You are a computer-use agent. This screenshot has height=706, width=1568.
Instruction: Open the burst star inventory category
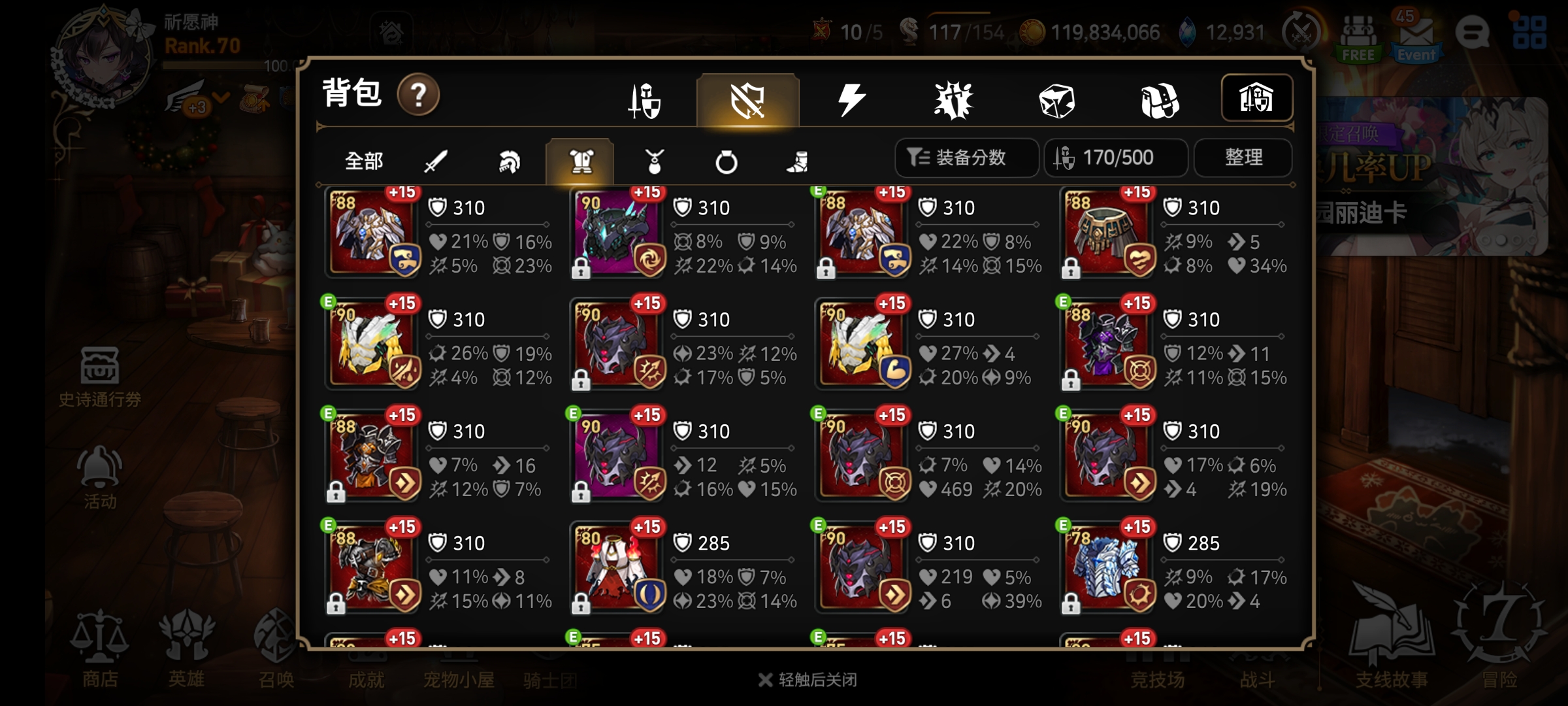coord(953,101)
